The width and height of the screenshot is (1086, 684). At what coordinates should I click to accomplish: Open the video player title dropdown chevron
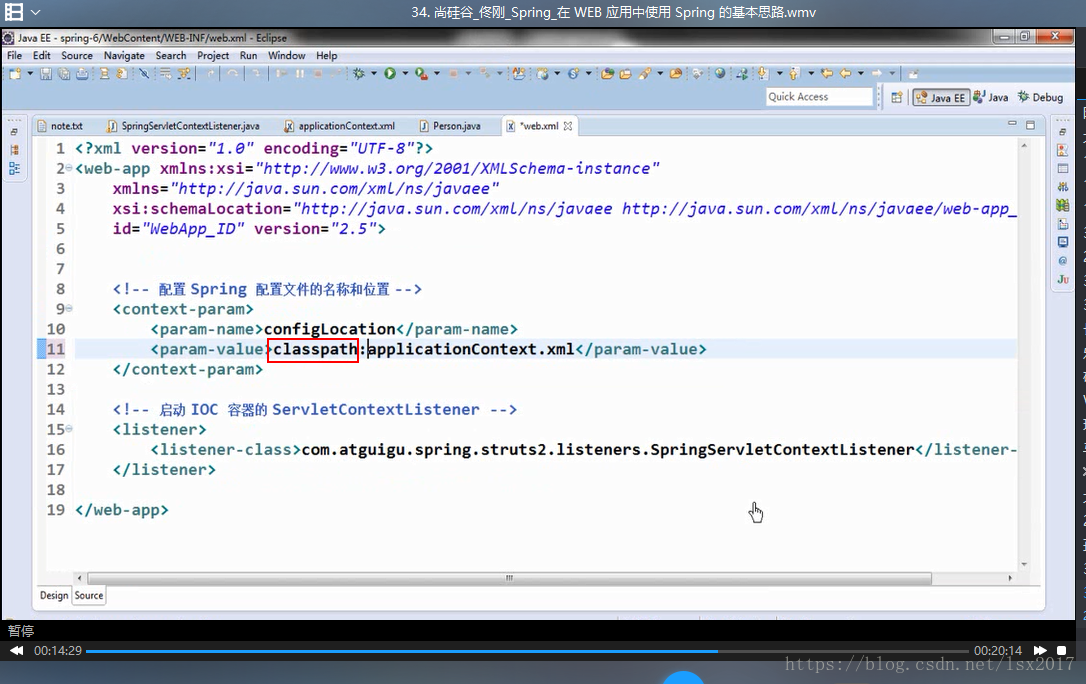(x=35, y=12)
